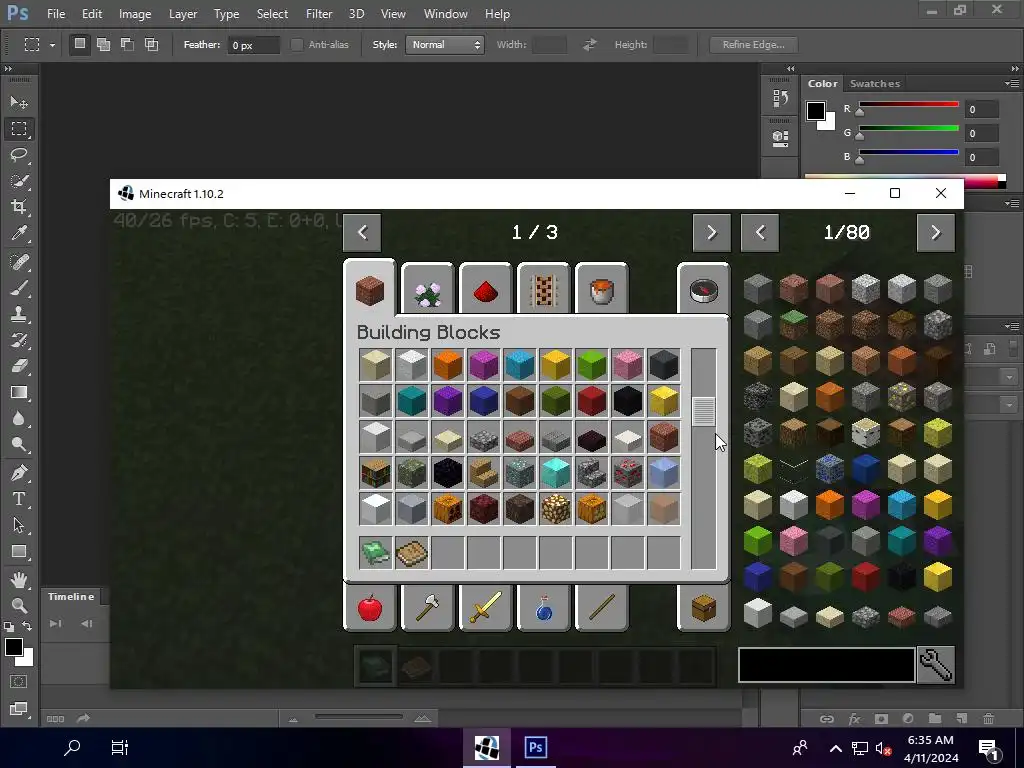Click the foreground color swatch in toolbar
Viewport: 1024px width, 768px height.
[14, 648]
